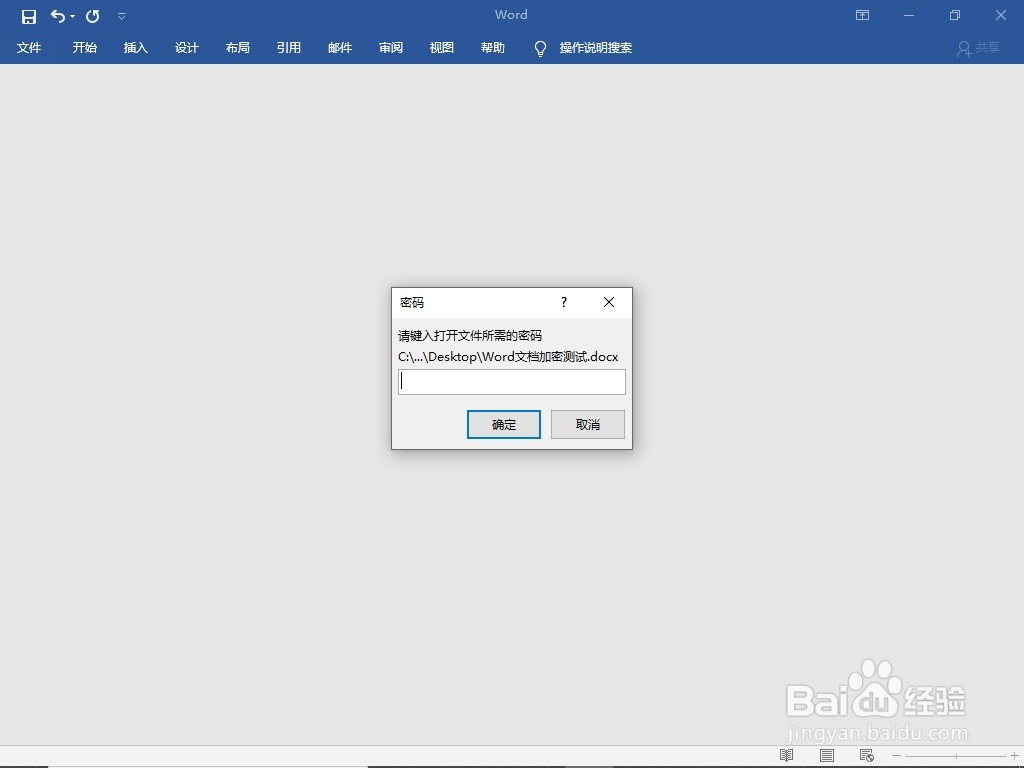Switch to the 审阅 ribbon tab
The image size is (1024, 768).
390,47
